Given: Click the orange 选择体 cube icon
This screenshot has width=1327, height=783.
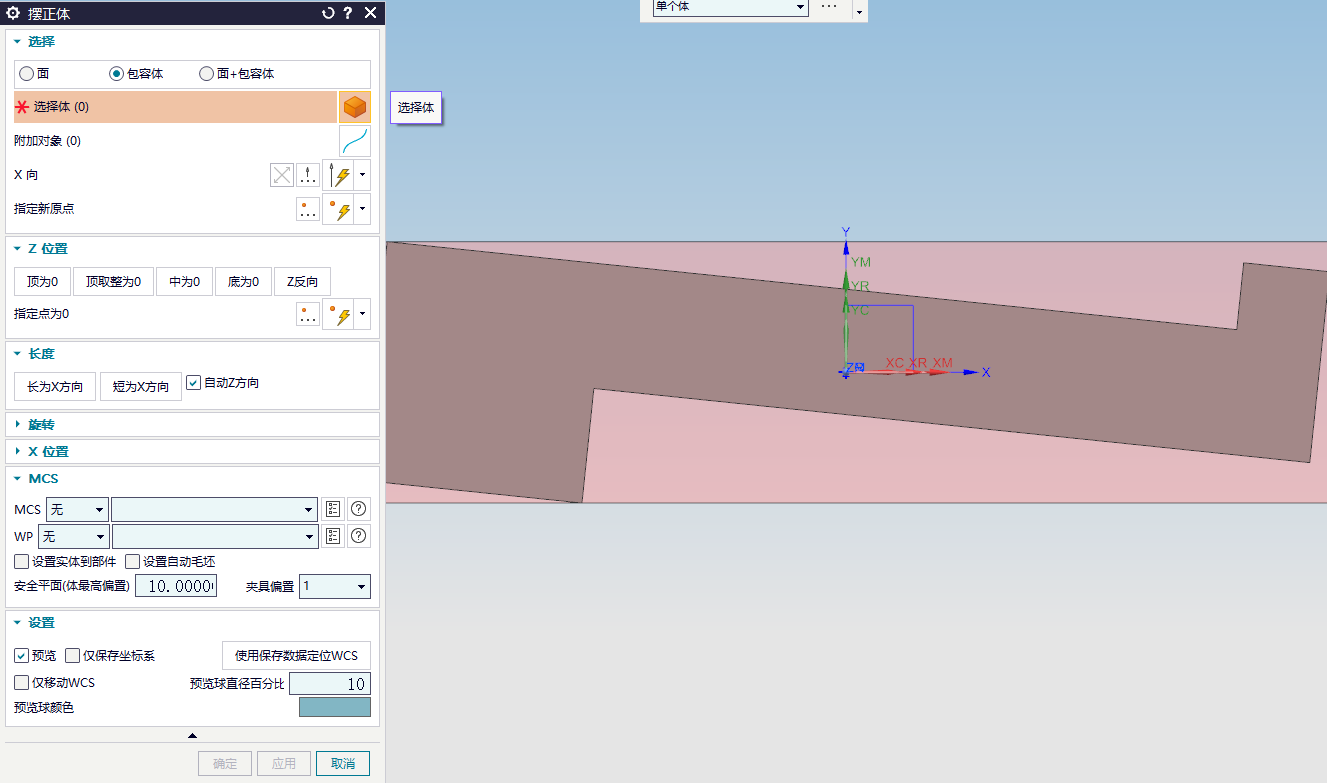Looking at the screenshot, I should click(354, 107).
